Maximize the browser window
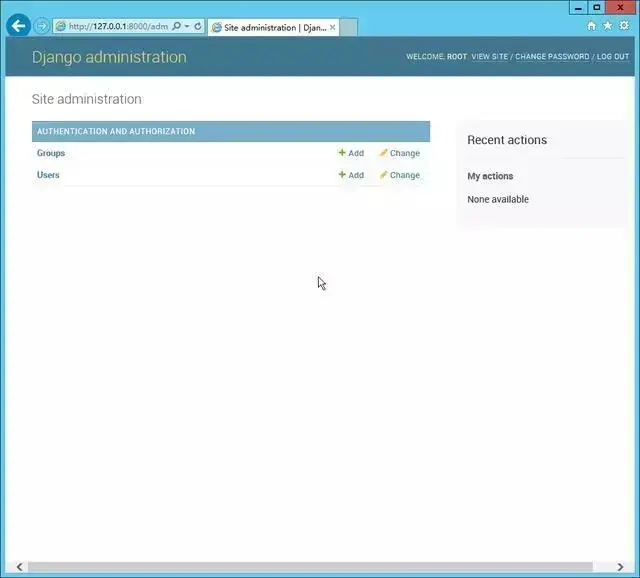640x578 pixels. tap(596, 8)
